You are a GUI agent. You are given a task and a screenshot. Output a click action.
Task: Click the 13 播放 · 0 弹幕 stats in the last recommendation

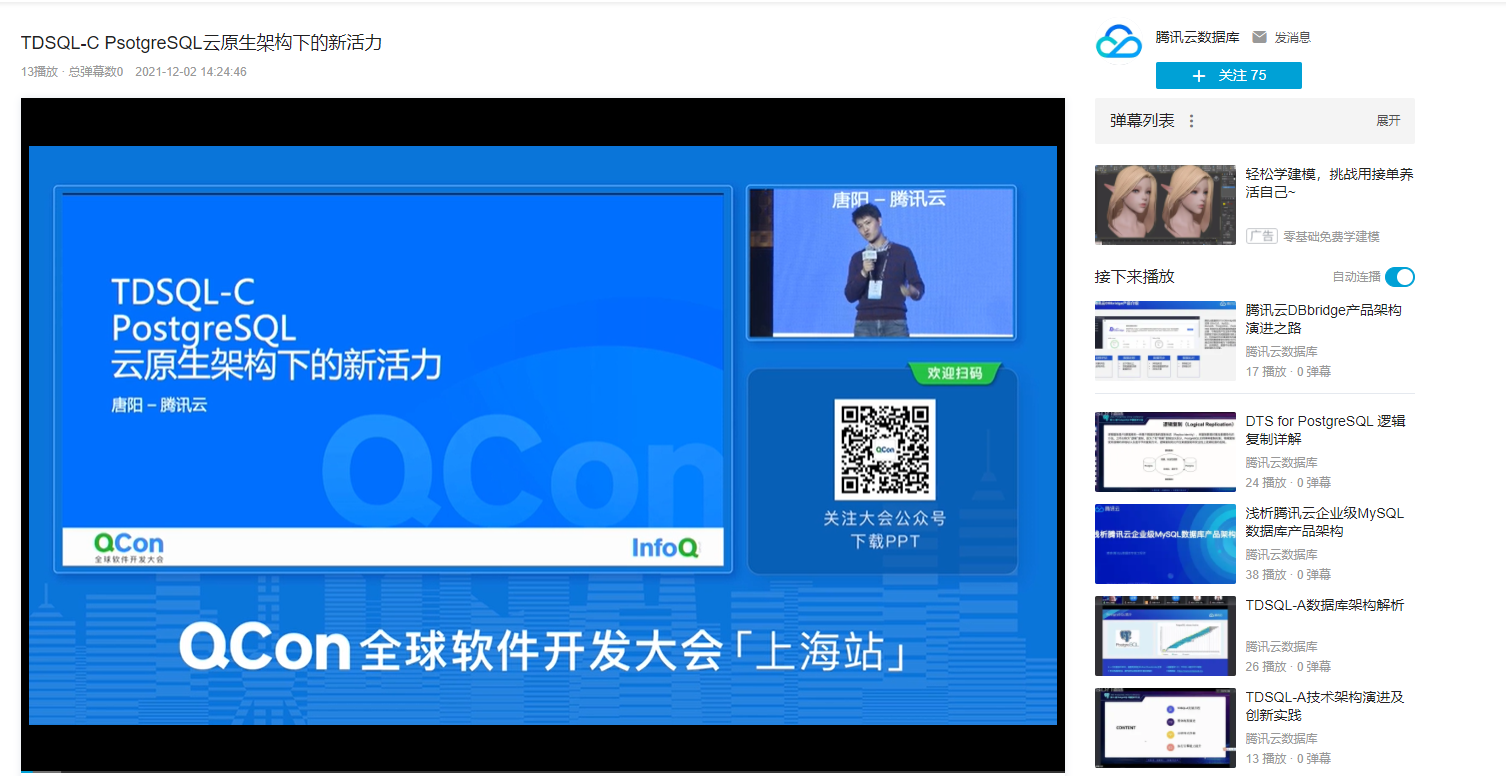(x=1288, y=759)
